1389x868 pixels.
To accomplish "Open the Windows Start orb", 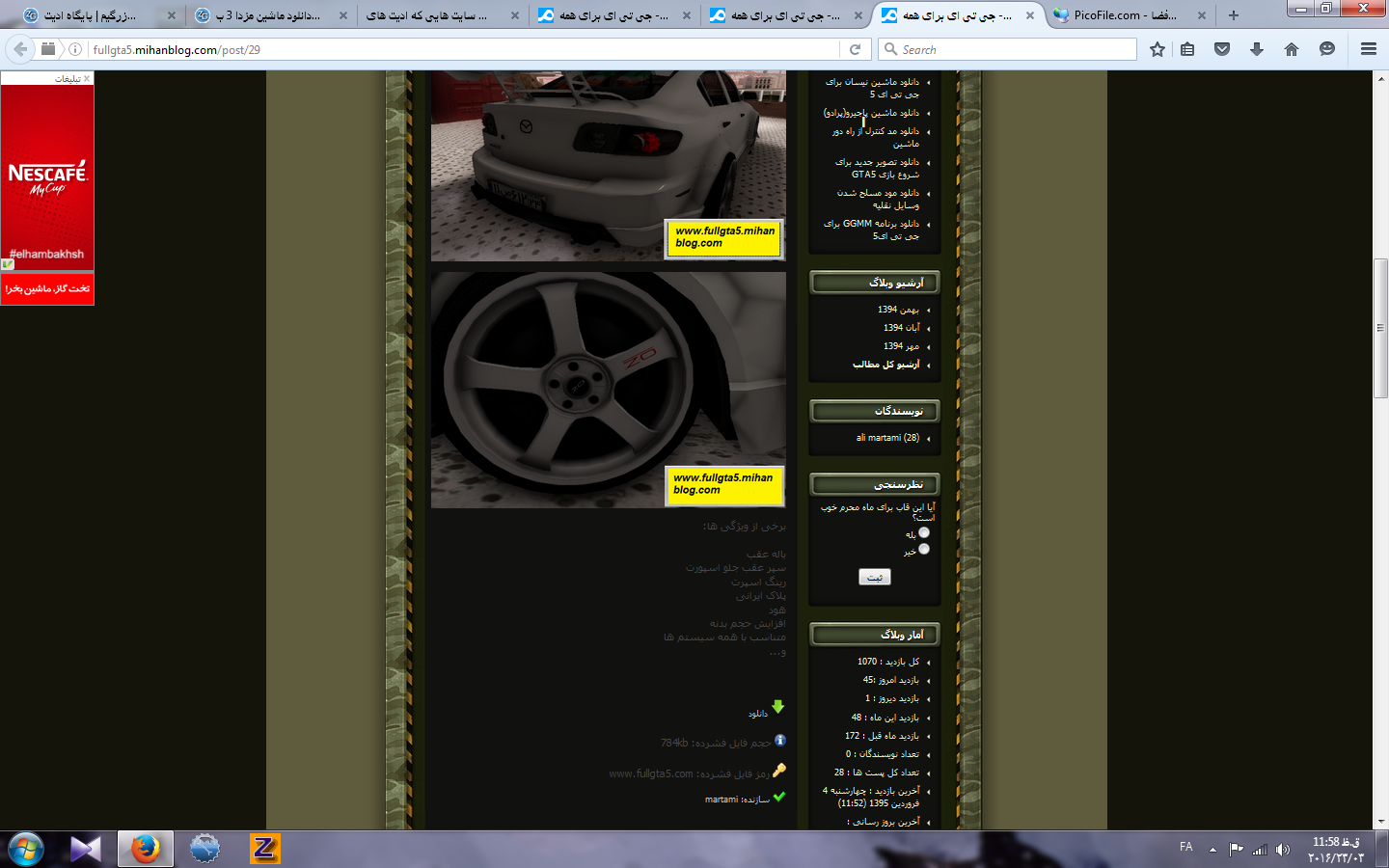I will point(25,849).
